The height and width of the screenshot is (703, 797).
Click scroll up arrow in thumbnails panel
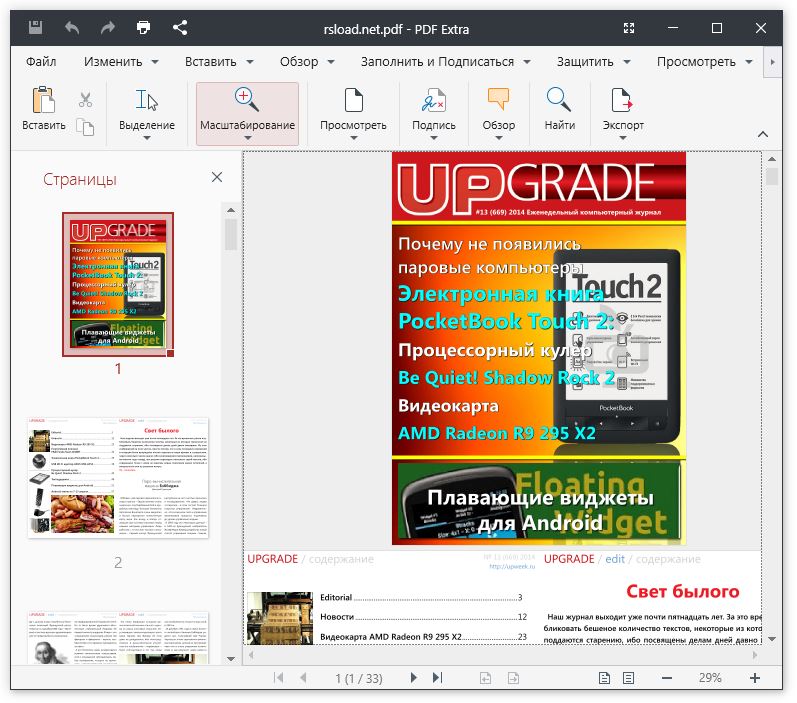[x=231, y=209]
